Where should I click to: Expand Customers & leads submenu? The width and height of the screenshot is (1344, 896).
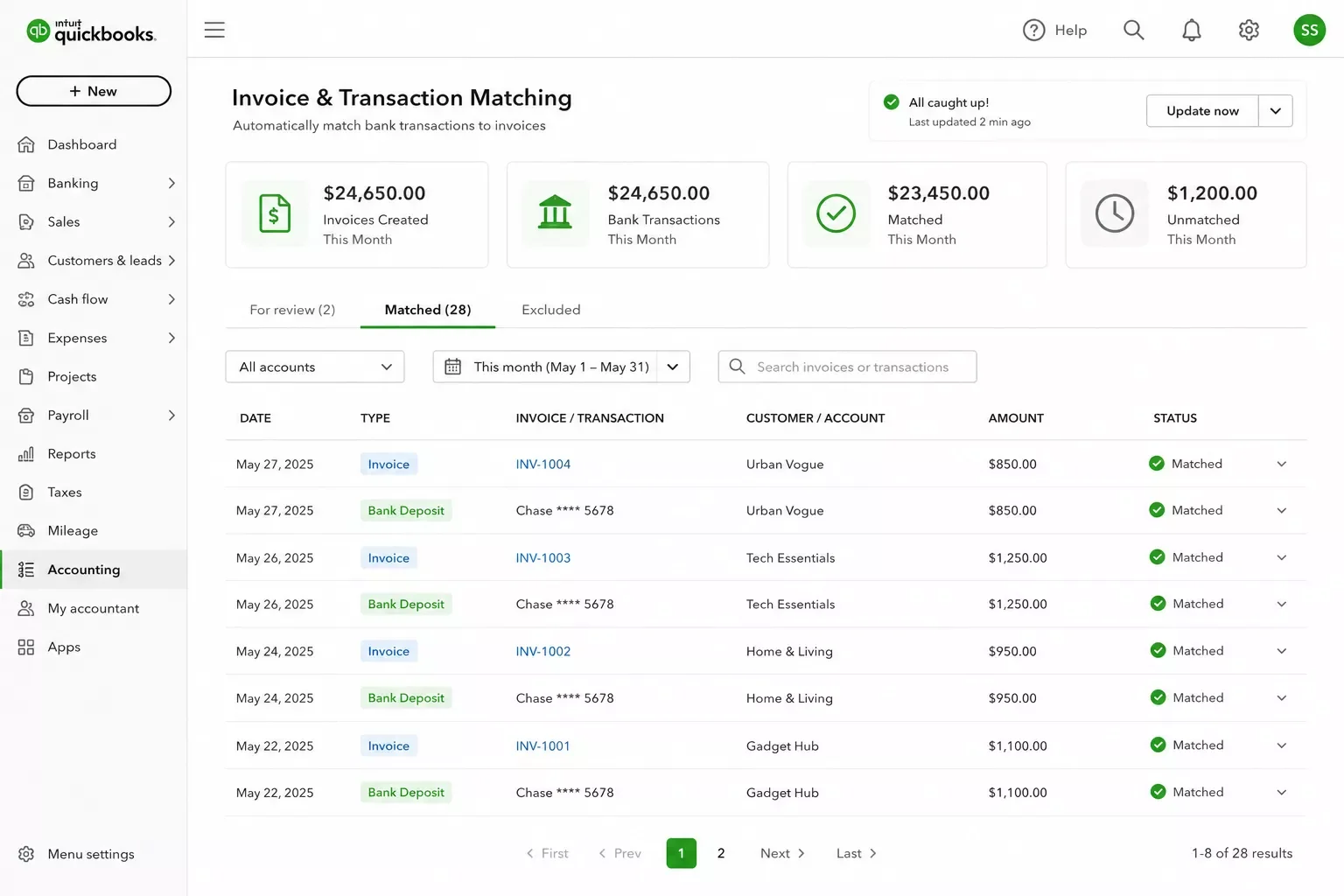(x=171, y=260)
